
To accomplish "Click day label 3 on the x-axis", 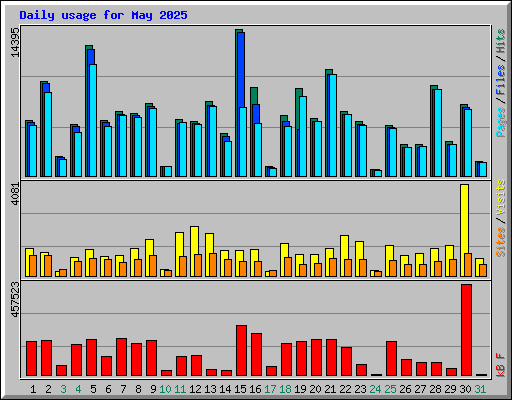I will [x=63, y=389].
